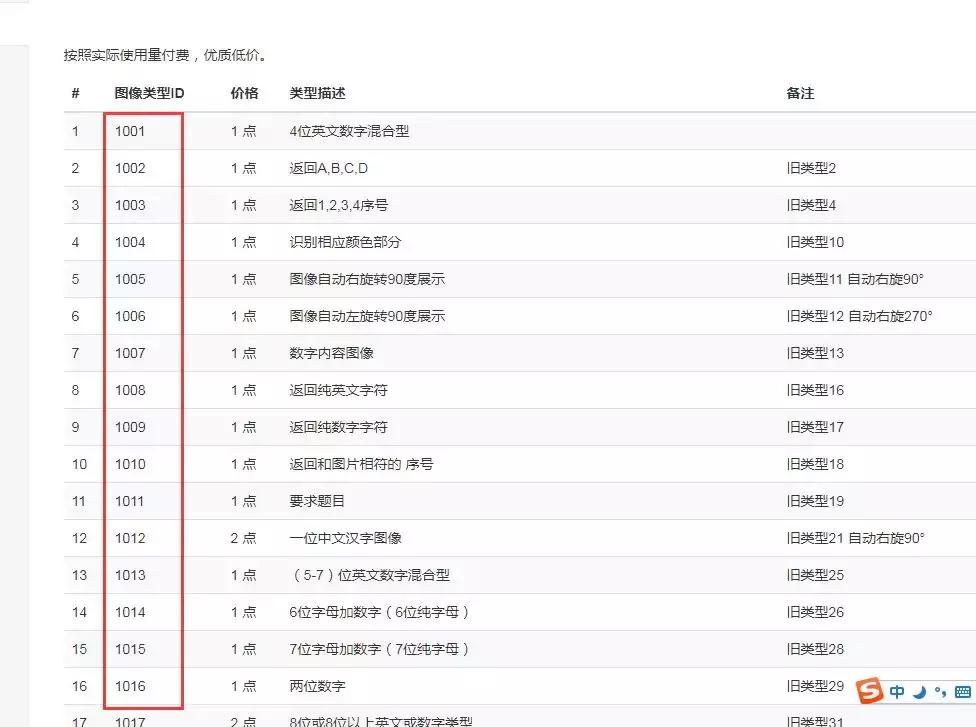Open the soft keyboard icon
This screenshot has width=976, height=727.
pos(963,691)
